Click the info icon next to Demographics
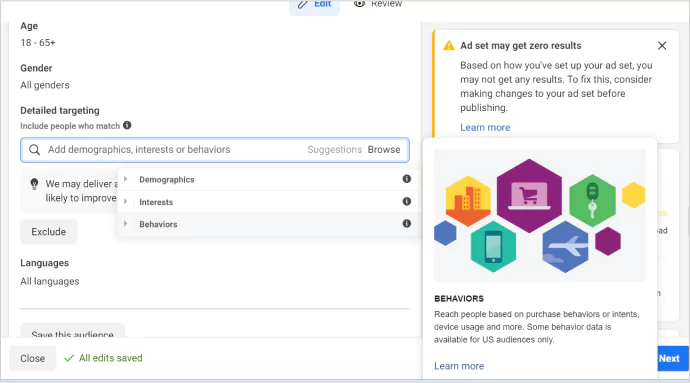Image resolution: width=690 pixels, height=383 pixels. click(x=407, y=179)
